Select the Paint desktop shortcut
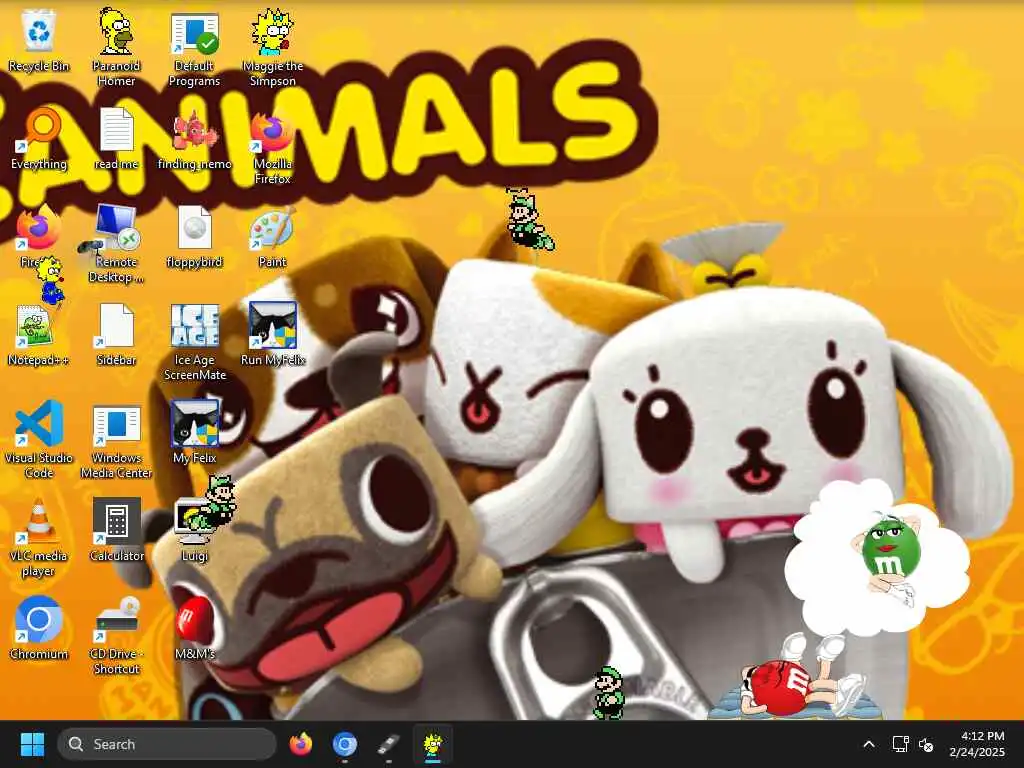1024x768 pixels. pos(272,236)
